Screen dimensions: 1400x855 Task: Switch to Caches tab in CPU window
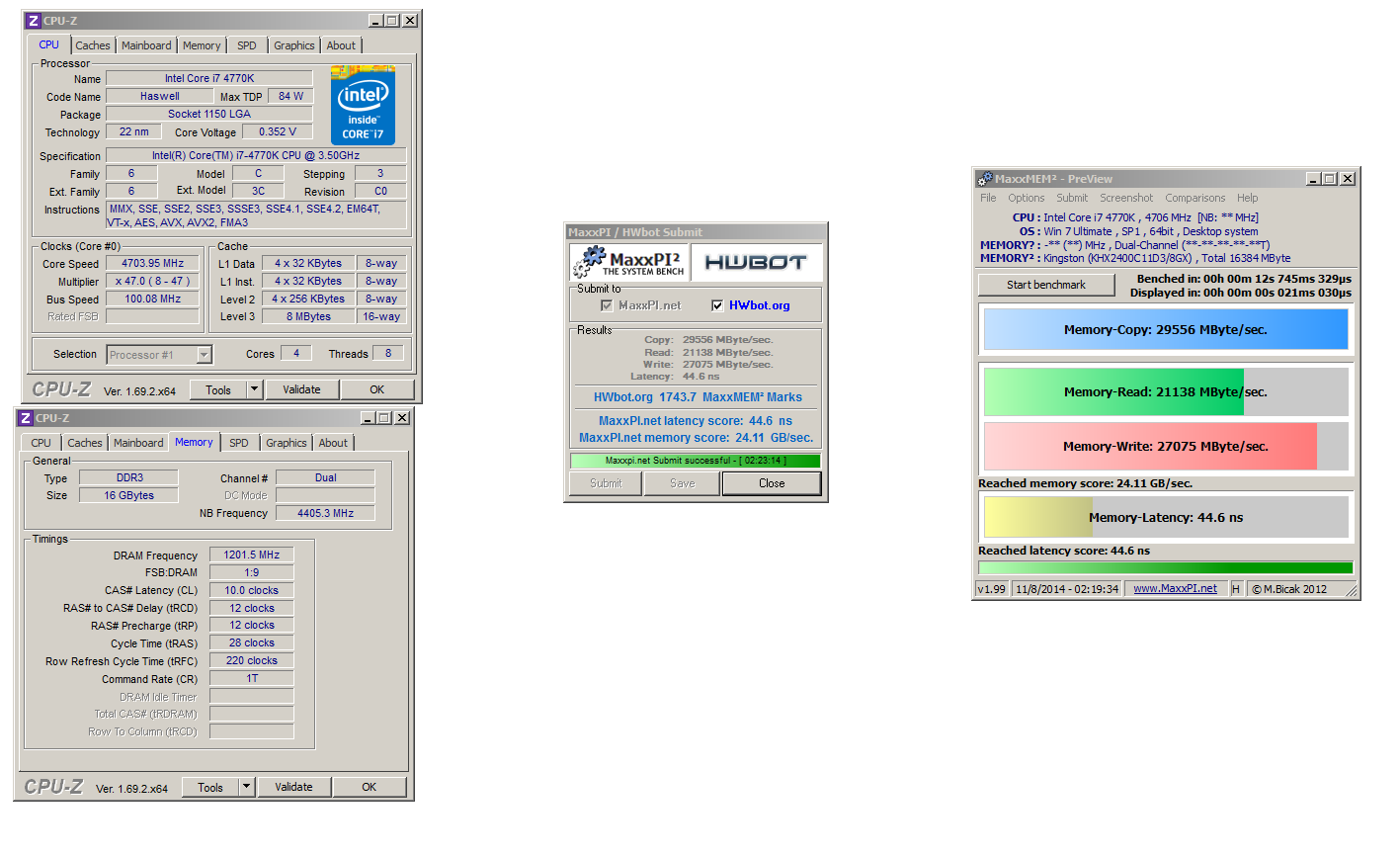point(93,45)
